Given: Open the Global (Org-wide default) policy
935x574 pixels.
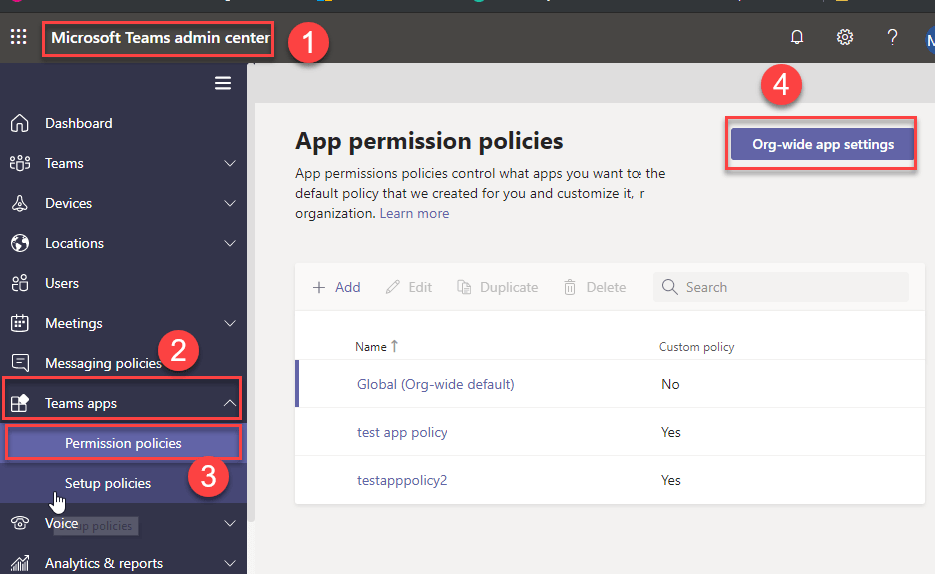Looking at the screenshot, I should [x=435, y=384].
